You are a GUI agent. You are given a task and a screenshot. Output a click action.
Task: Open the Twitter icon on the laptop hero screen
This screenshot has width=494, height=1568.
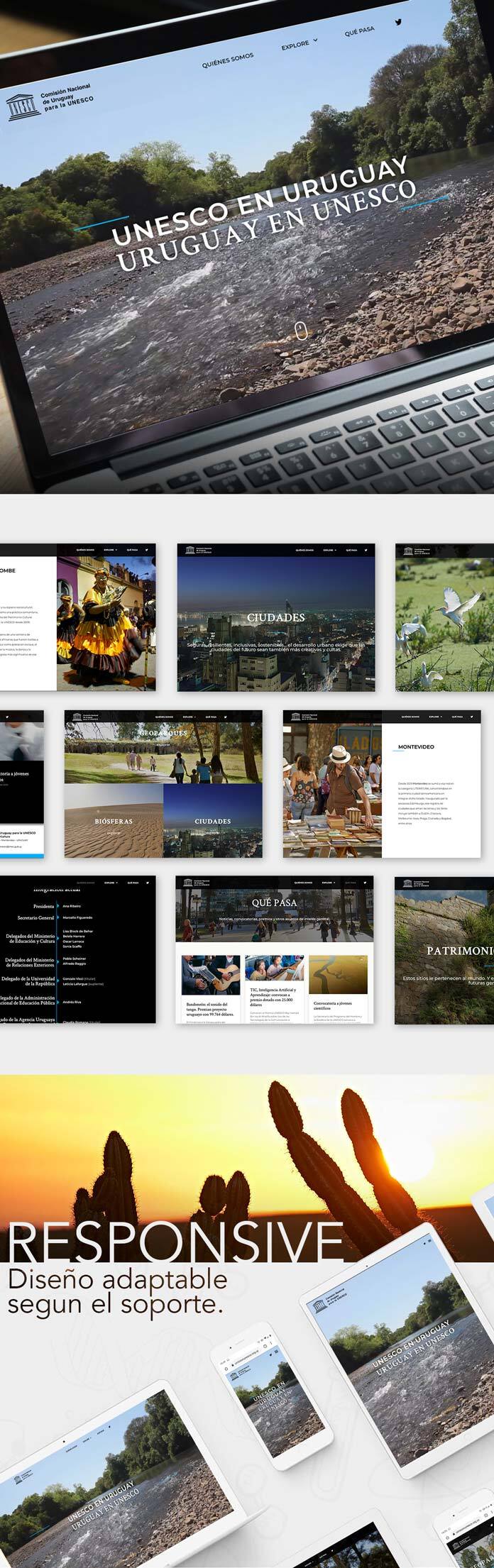coord(398,23)
